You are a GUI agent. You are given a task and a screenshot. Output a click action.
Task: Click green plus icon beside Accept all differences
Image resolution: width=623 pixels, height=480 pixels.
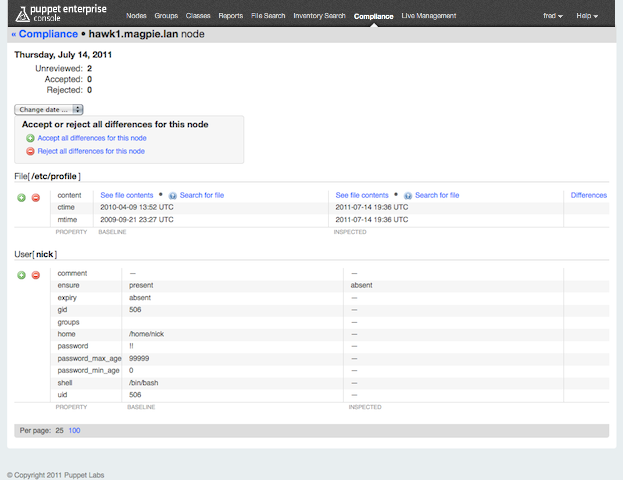point(30,138)
